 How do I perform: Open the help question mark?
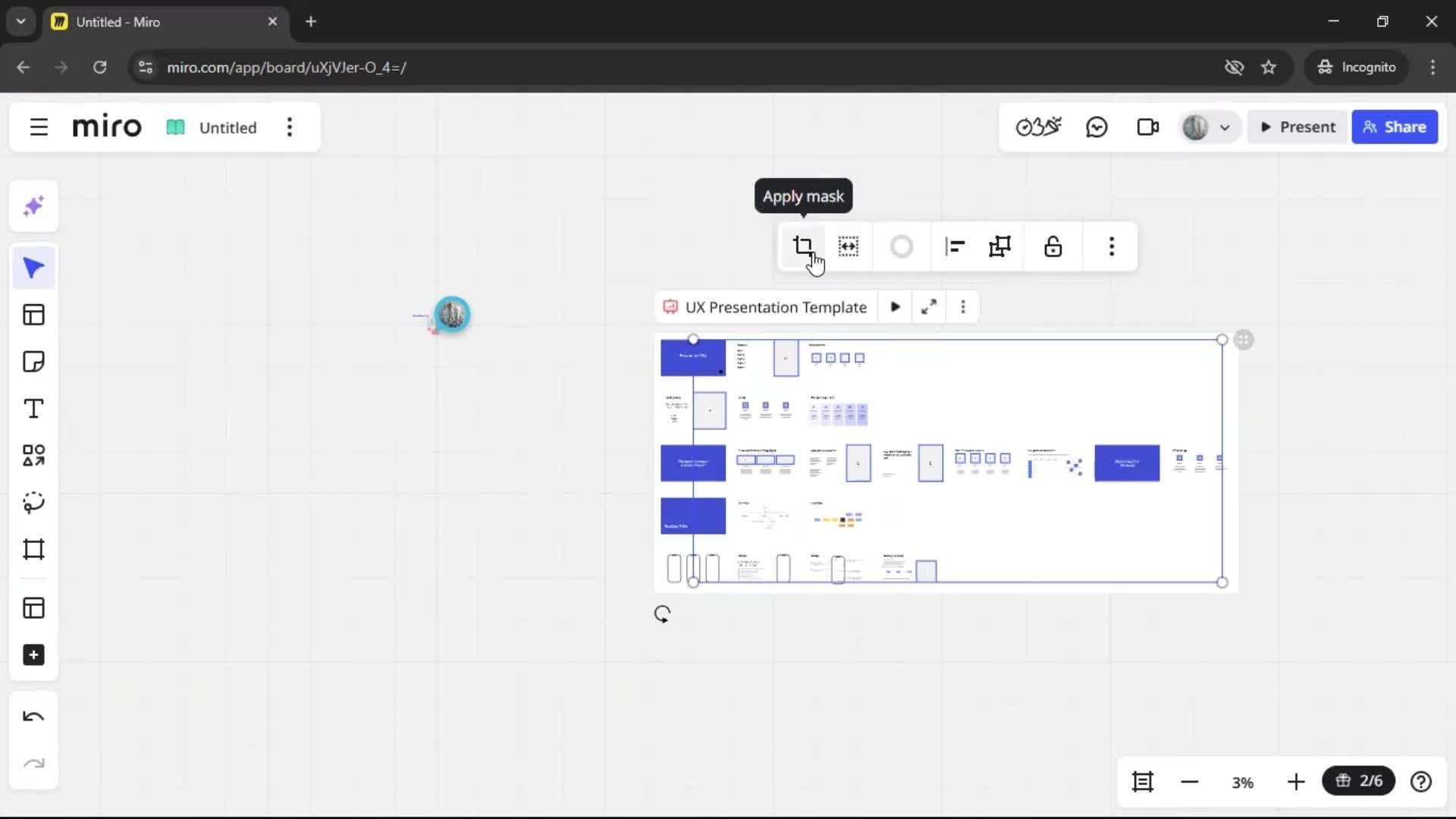click(1421, 782)
